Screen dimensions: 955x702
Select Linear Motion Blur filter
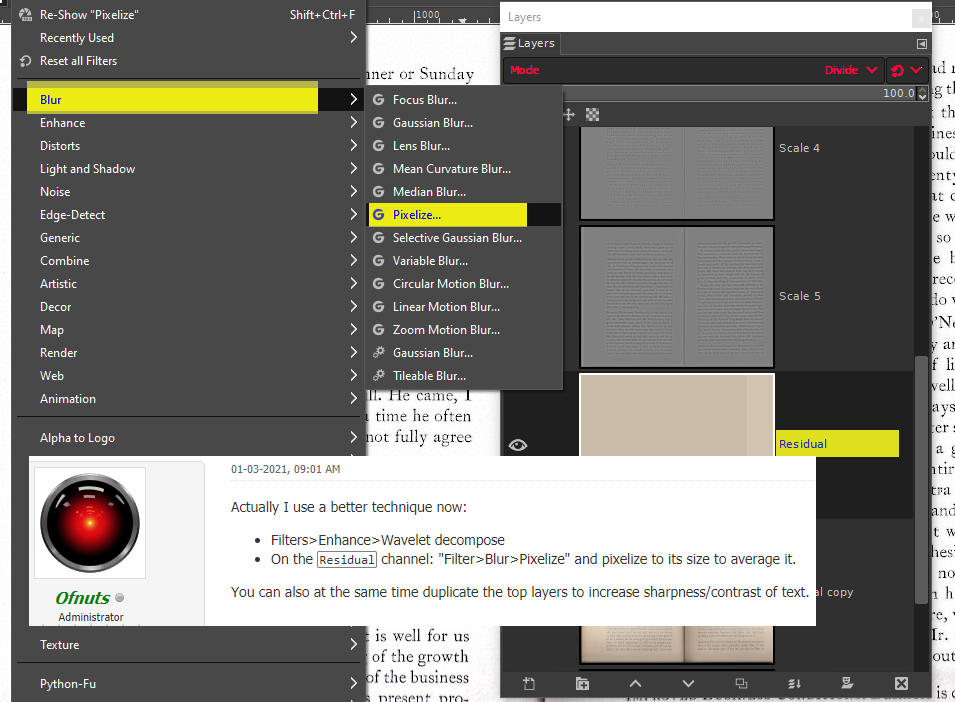[463, 307]
